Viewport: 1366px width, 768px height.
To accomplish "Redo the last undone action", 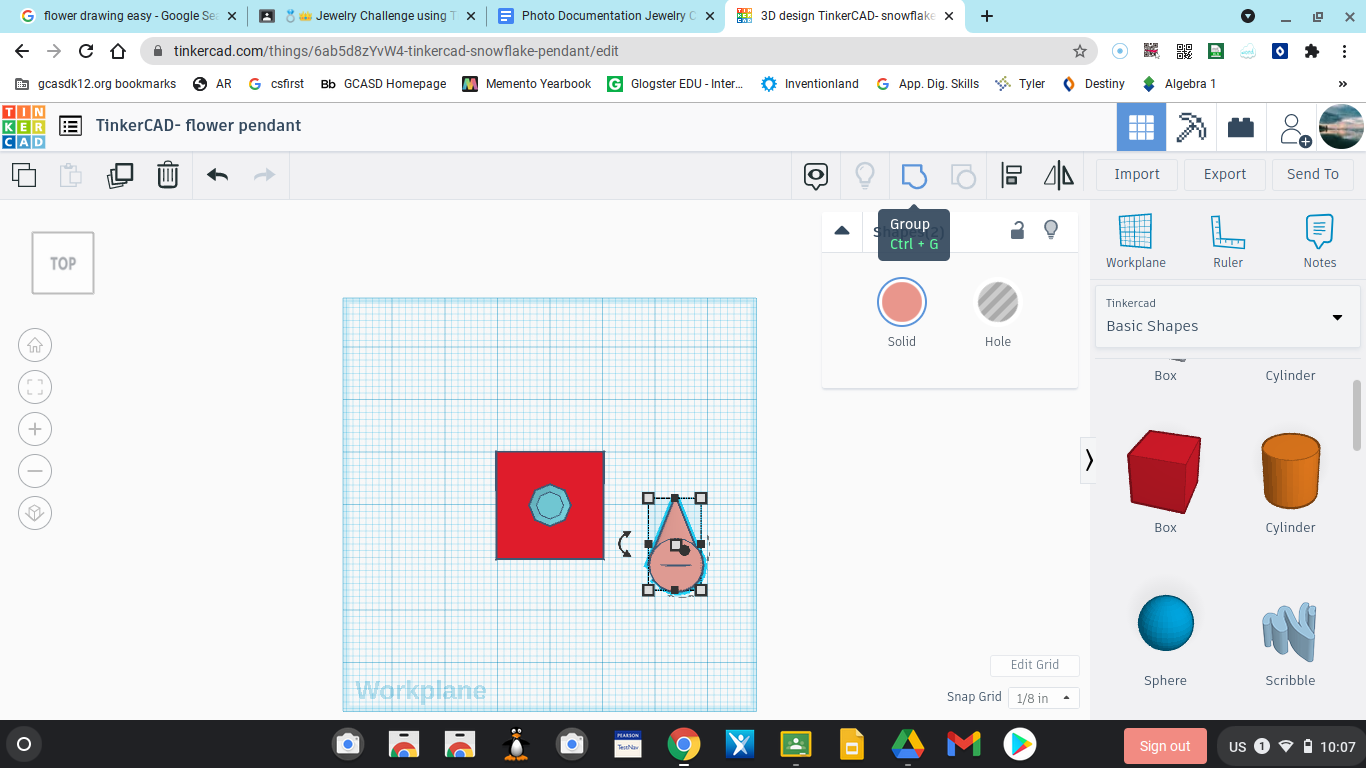I will click(x=264, y=175).
